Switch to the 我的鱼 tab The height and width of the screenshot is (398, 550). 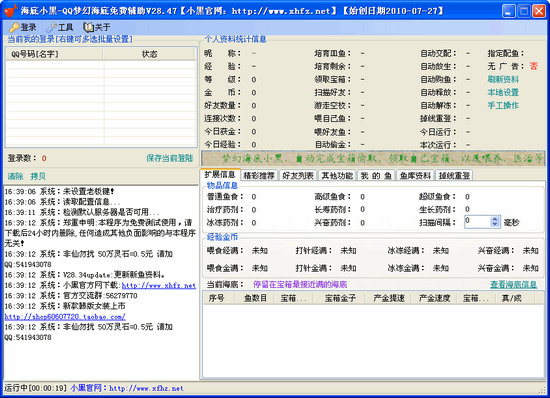coord(376,175)
